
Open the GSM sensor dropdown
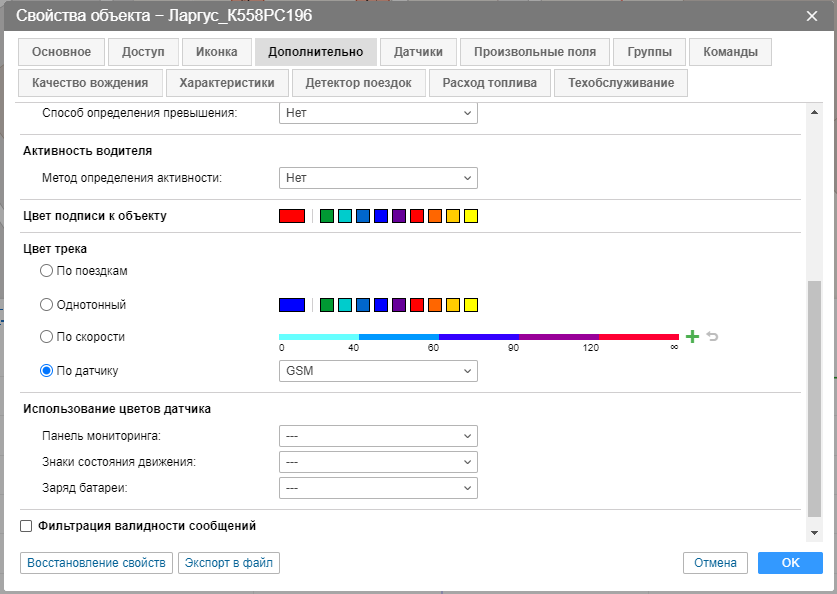pyautogui.click(x=377, y=371)
